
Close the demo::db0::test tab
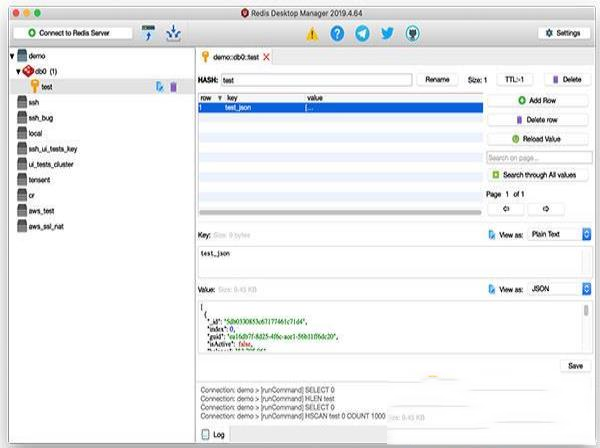click(266, 57)
